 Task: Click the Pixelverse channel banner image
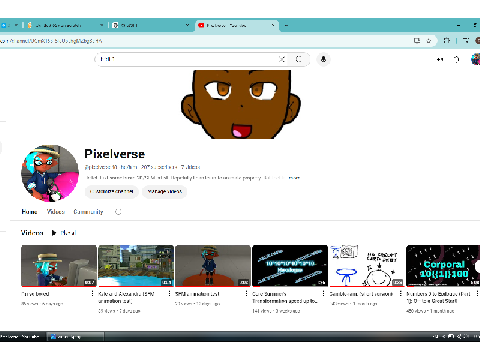tap(241, 104)
